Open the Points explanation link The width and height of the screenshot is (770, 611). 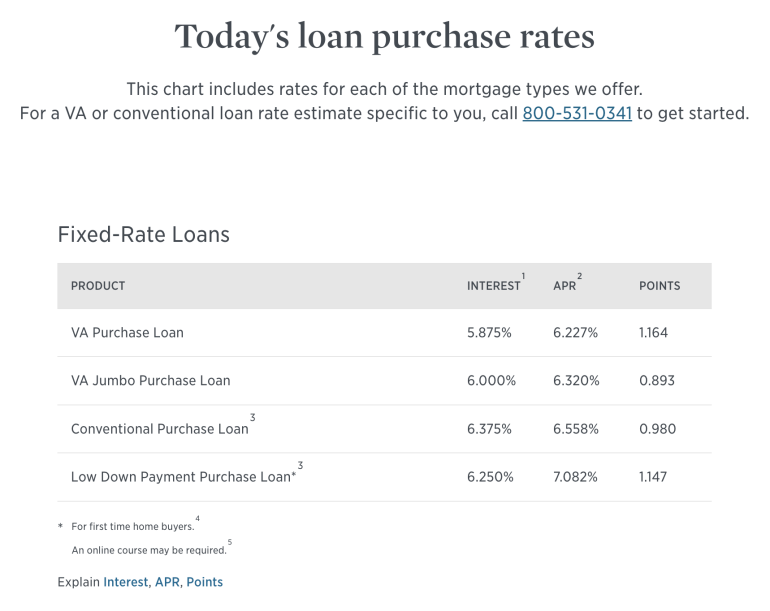[204, 582]
